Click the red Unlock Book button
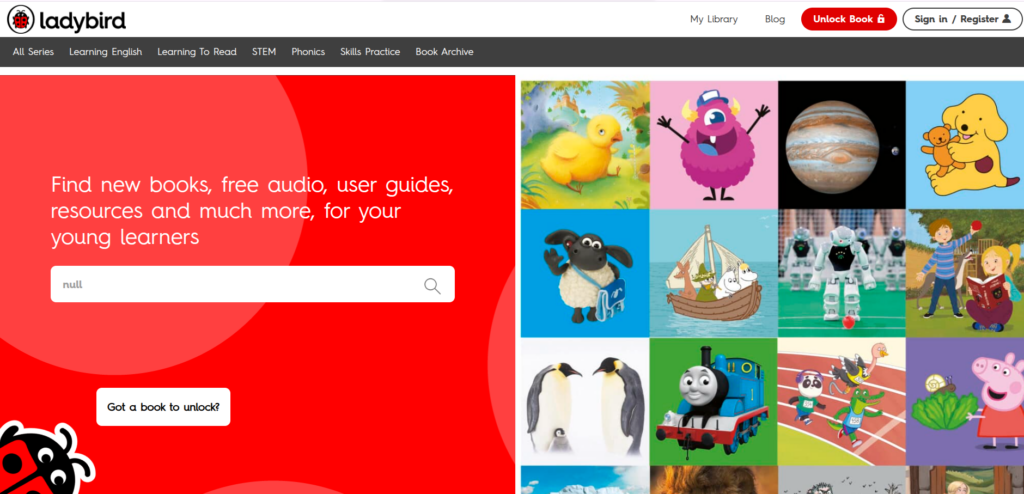 pyautogui.click(x=849, y=19)
